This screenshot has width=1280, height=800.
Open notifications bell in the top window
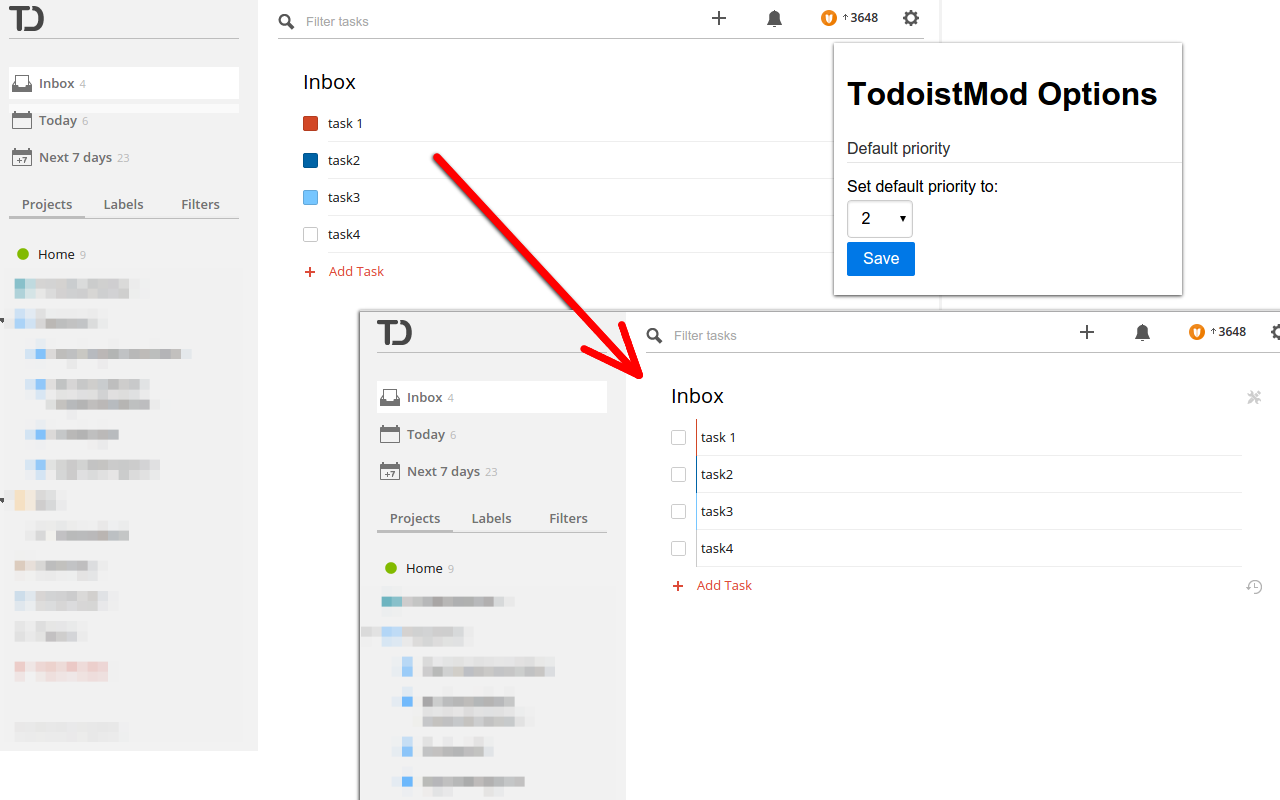tap(774, 18)
